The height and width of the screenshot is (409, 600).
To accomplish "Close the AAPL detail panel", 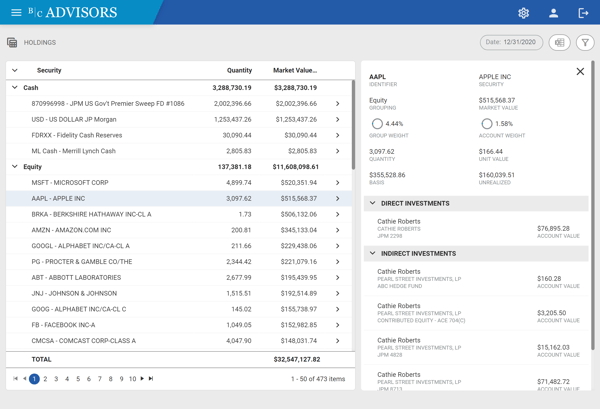I will [x=580, y=72].
